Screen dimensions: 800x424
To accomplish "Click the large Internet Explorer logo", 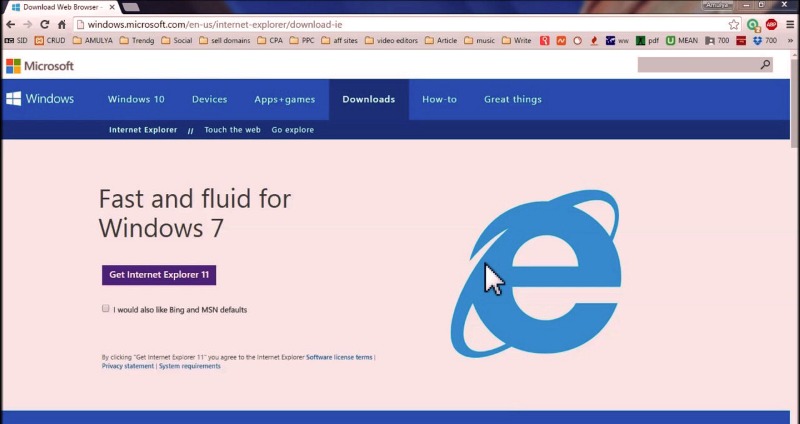I will (x=536, y=273).
